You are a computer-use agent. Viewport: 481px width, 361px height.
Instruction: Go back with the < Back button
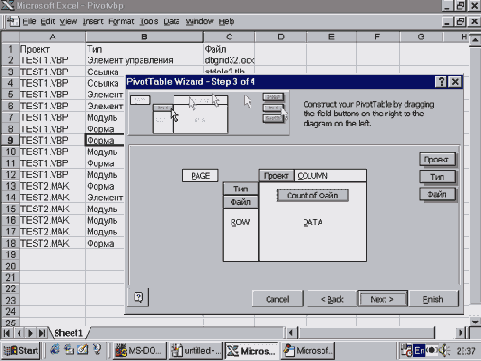(332, 299)
